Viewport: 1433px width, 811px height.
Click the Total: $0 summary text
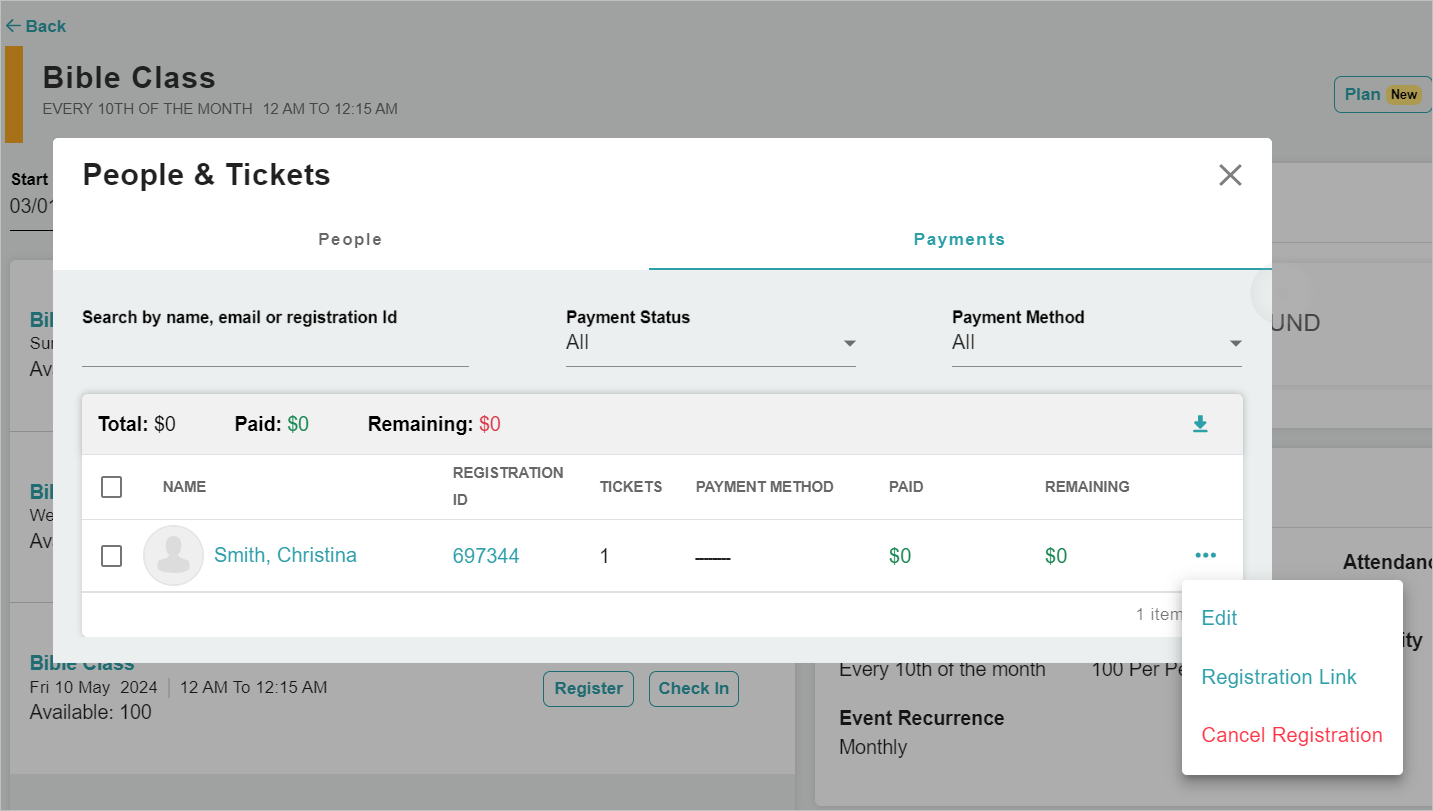pyautogui.click(x=137, y=424)
